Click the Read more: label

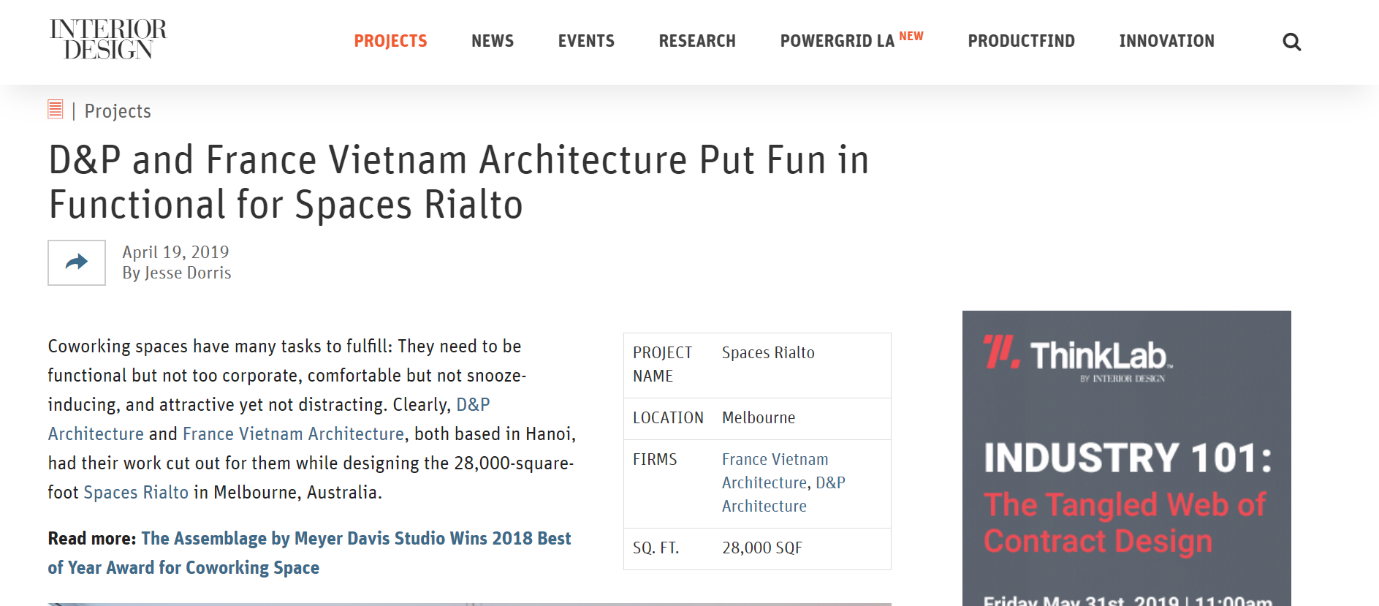coord(92,538)
